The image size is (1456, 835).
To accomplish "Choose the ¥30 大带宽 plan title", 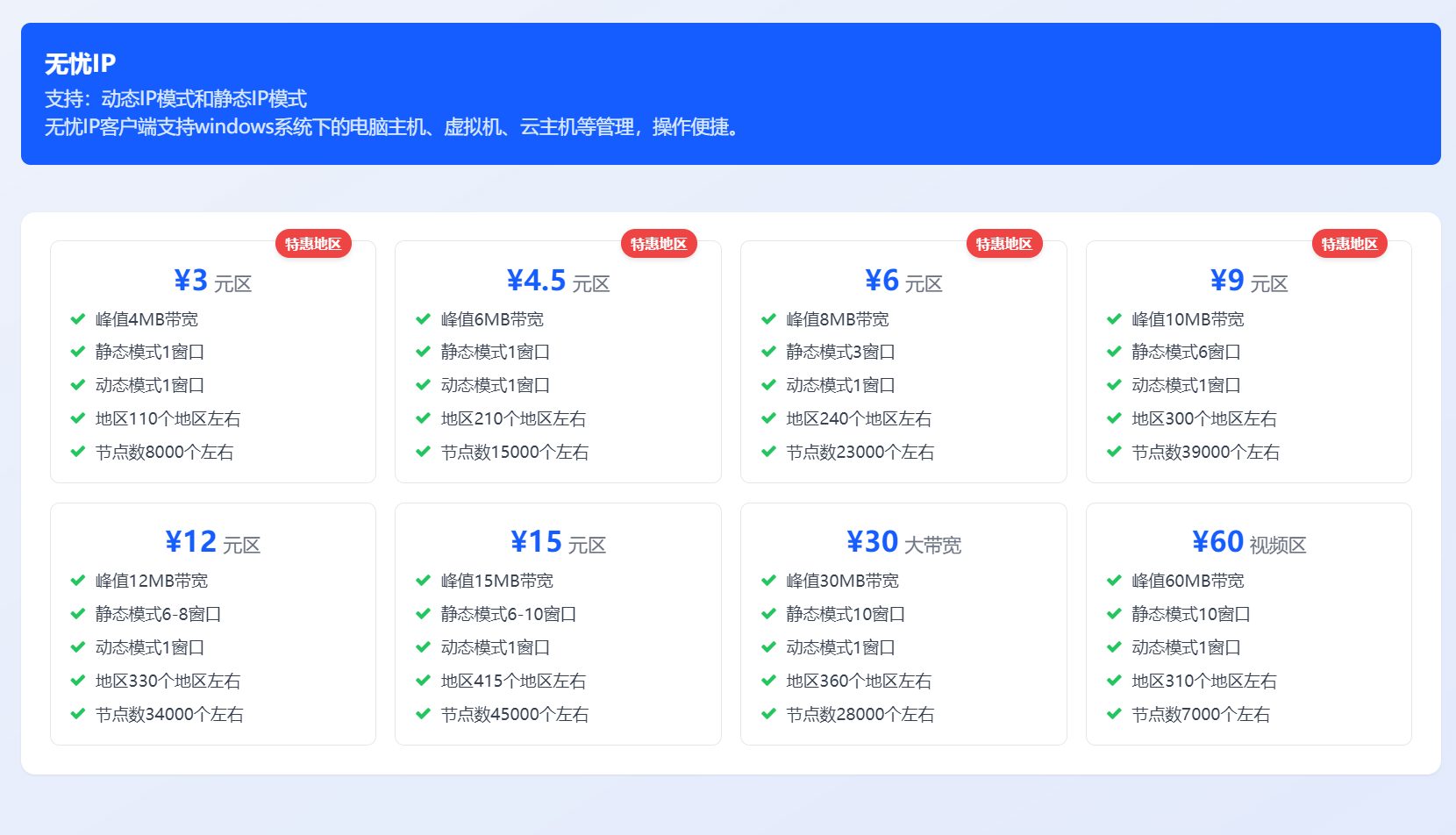I will pyautogui.click(x=903, y=542).
